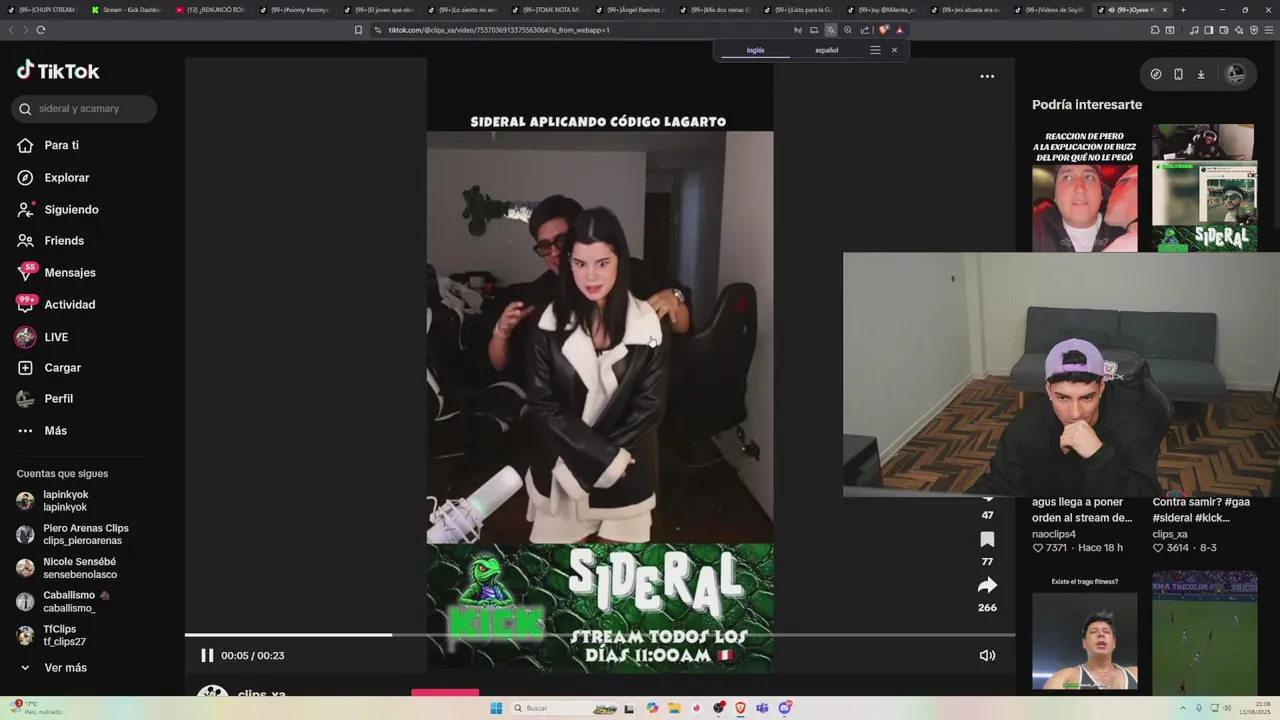Close the translate popup
Image resolution: width=1280 pixels, height=720 pixels.
(894, 50)
